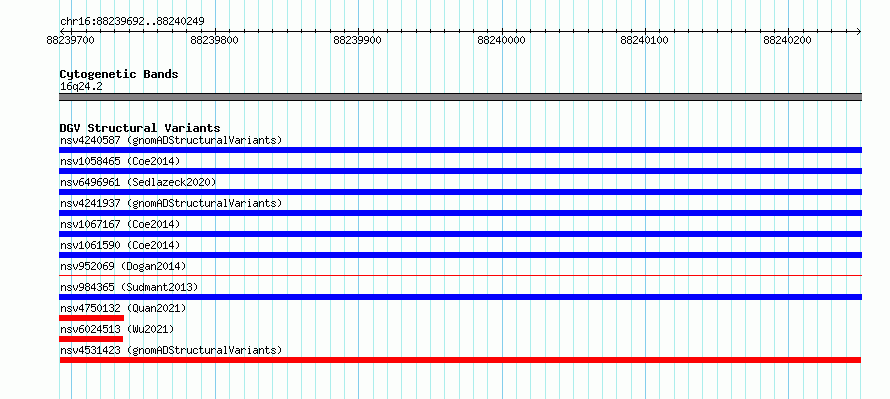Click the Cytogenetic Bands track title
Viewport: 890px width, 399px height.
point(119,74)
